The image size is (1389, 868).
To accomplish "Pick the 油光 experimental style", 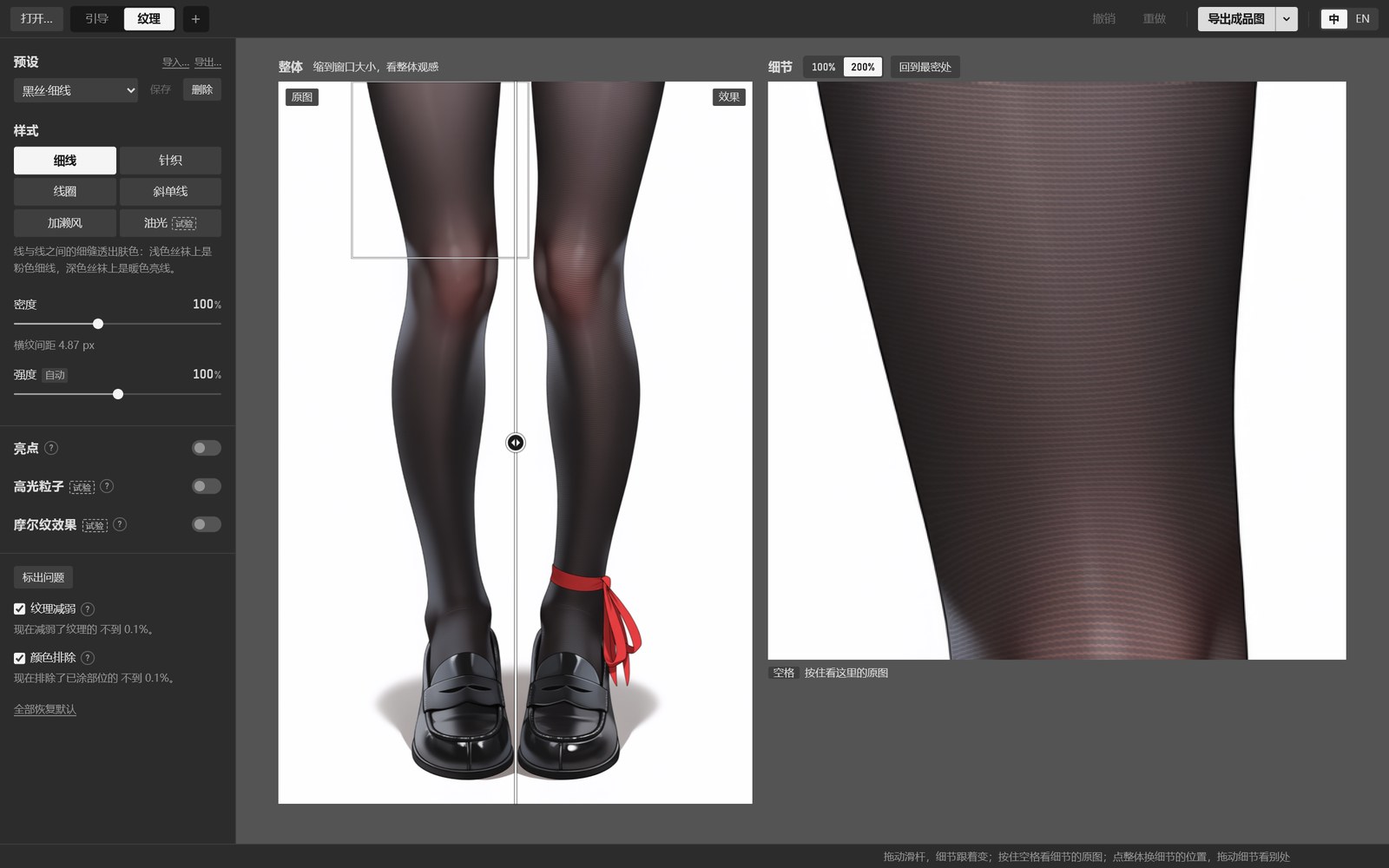I will tap(170, 223).
